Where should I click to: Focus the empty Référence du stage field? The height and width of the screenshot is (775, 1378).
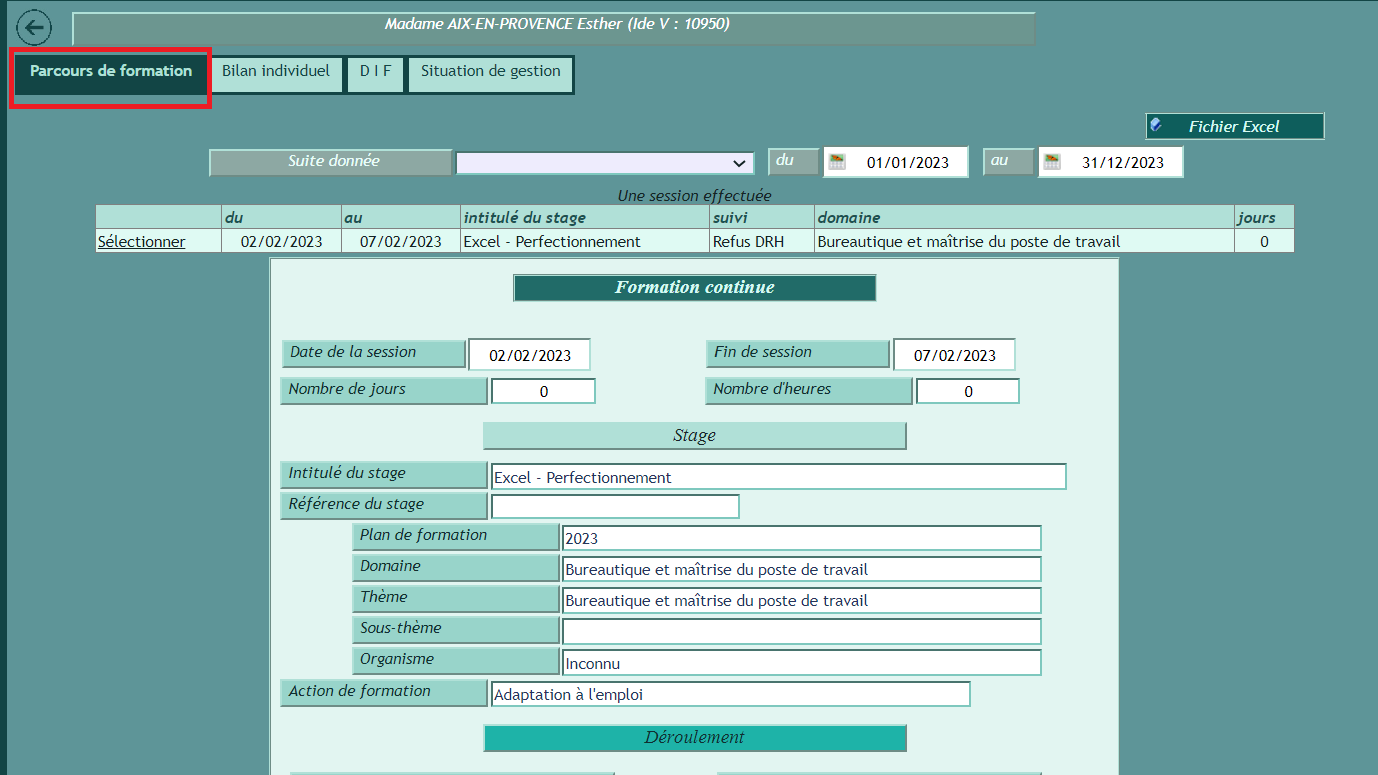pyautogui.click(x=615, y=507)
